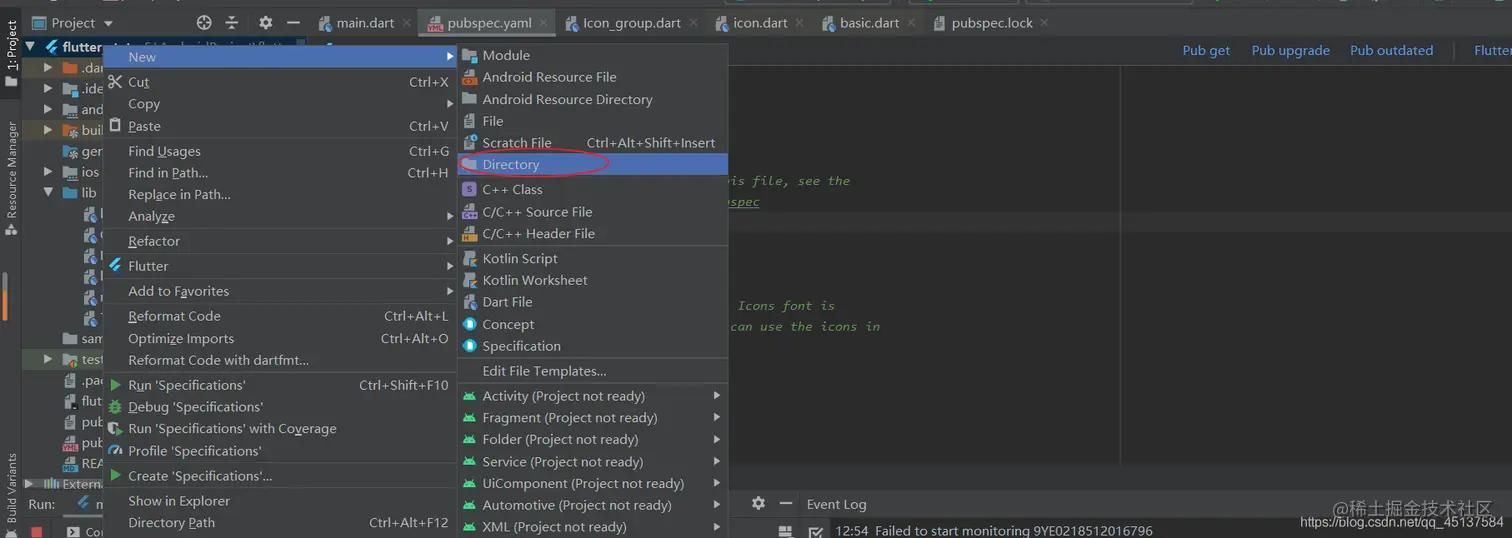Screen dimensions: 1512x538
Task: Switch to basic.dart tab
Action: coord(869,22)
